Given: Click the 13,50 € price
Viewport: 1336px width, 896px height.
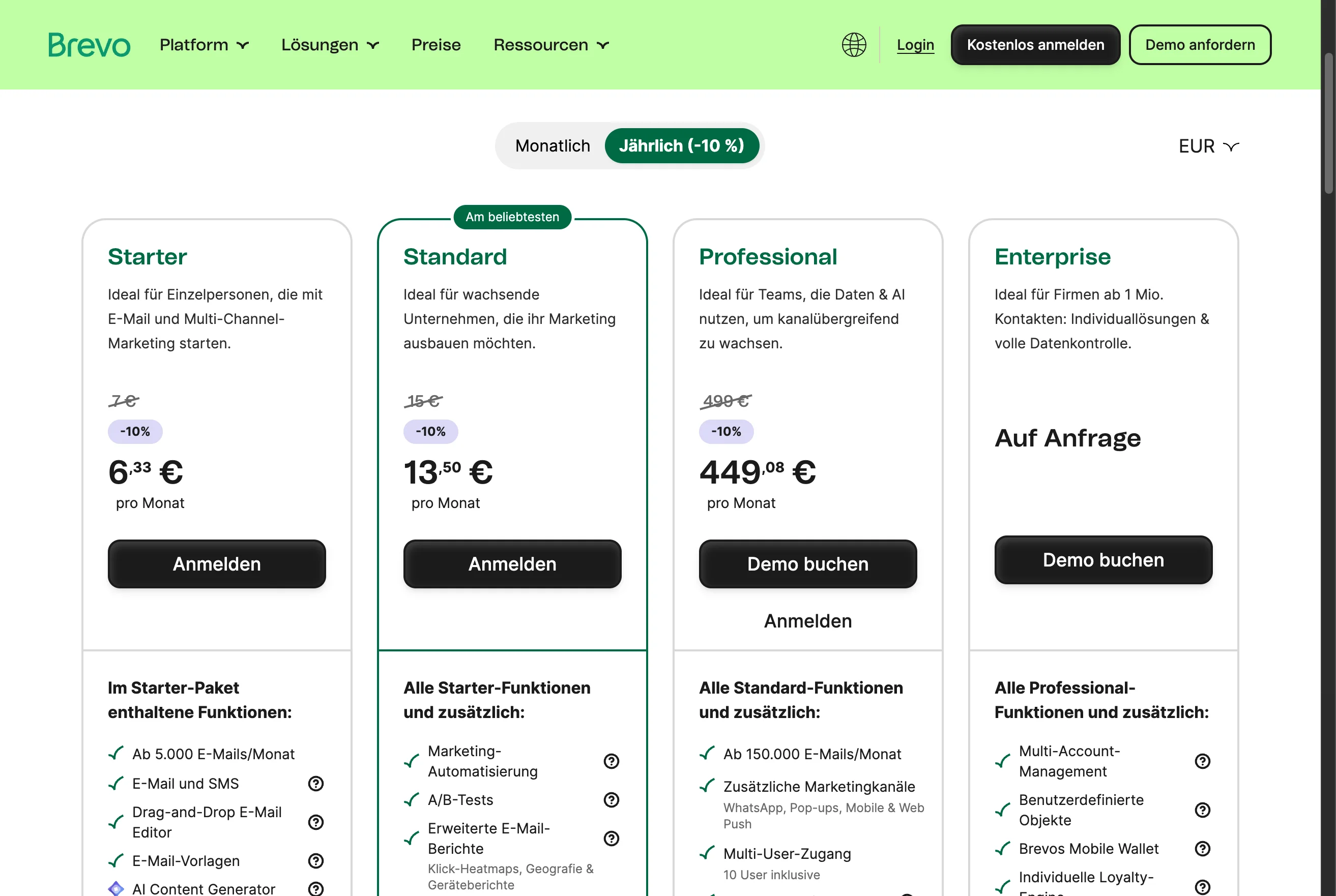Looking at the screenshot, I should [x=448, y=472].
